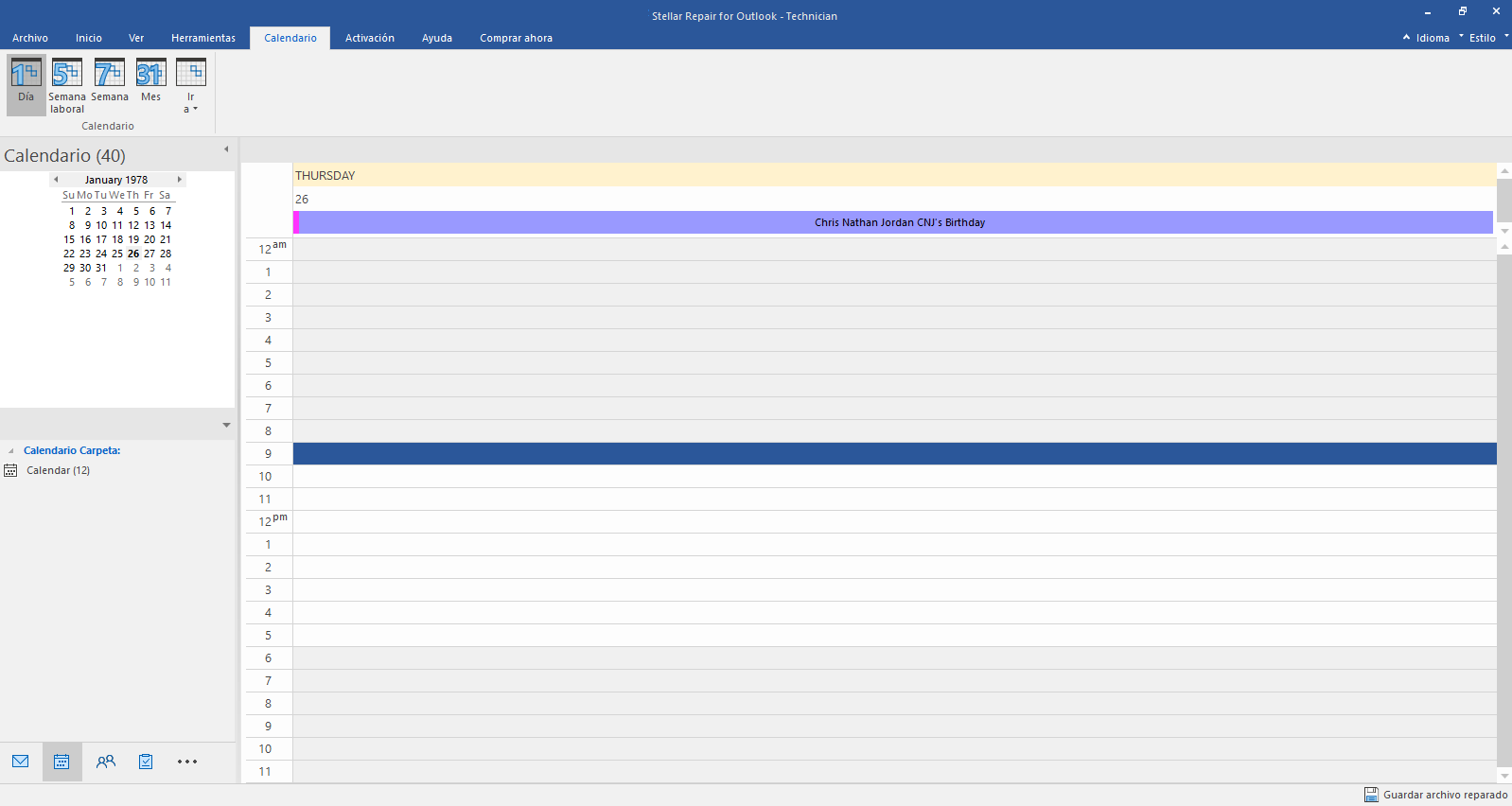This screenshot has width=1512, height=806.
Task: Open the Estilo style dropdown
Action: pos(1488,38)
